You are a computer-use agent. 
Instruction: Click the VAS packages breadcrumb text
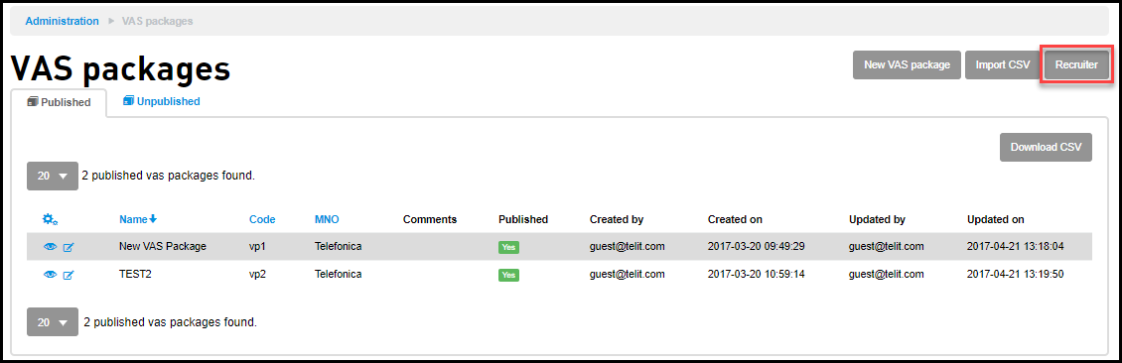pos(157,21)
